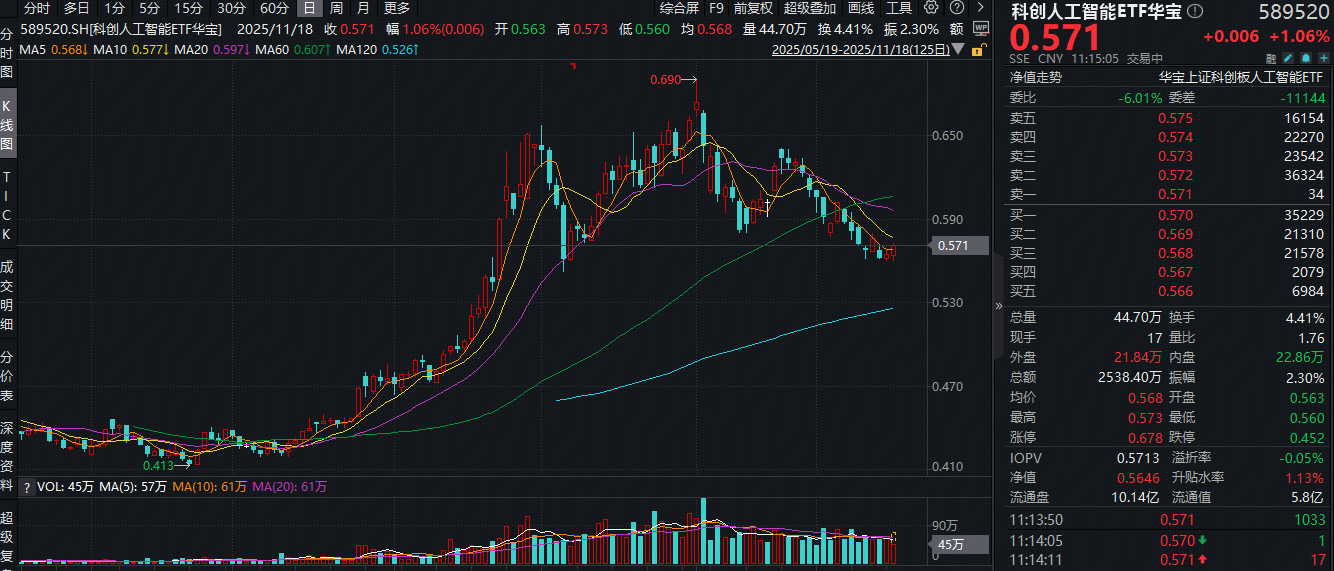The image size is (1334, 571).
Task: Switch to the 60分 period tab
Action: 274,8
